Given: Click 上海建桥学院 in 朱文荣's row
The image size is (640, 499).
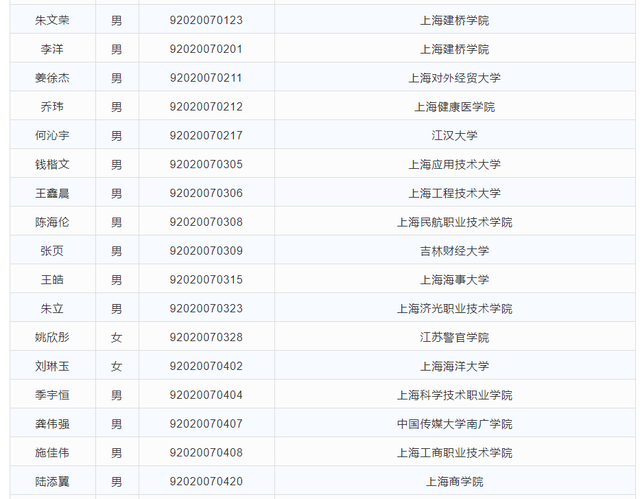Looking at the screenshot, I should click(455, 20).
